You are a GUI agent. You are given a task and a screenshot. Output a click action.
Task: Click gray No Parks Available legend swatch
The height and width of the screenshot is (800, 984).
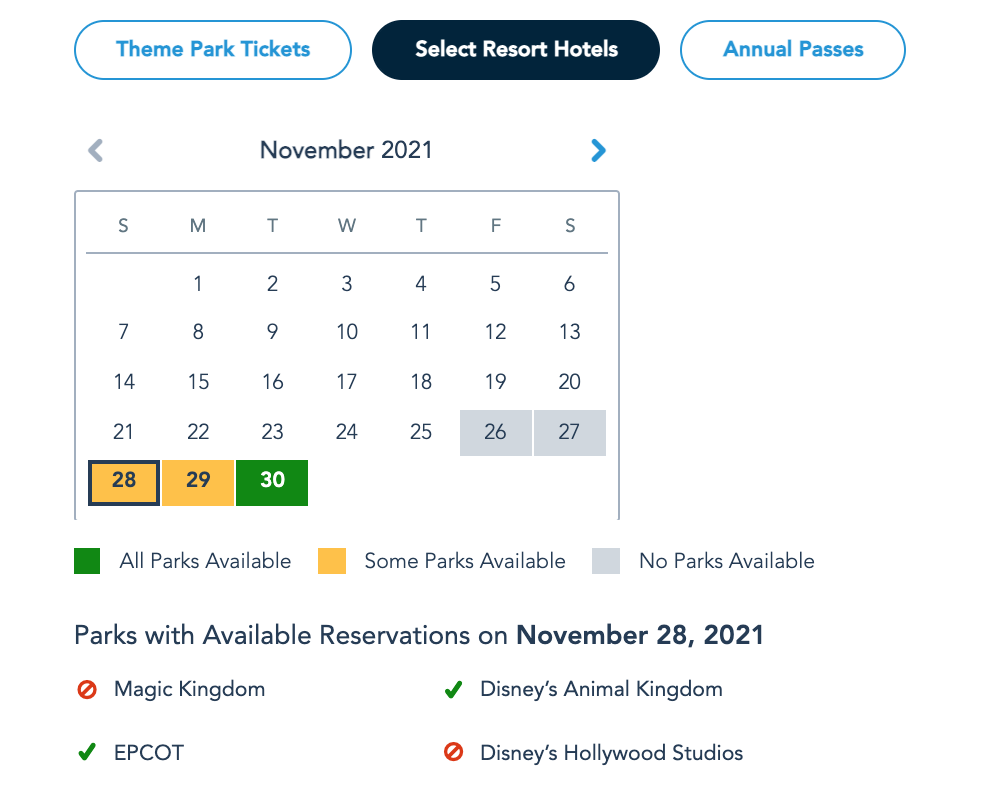click(x=606, y=561)
